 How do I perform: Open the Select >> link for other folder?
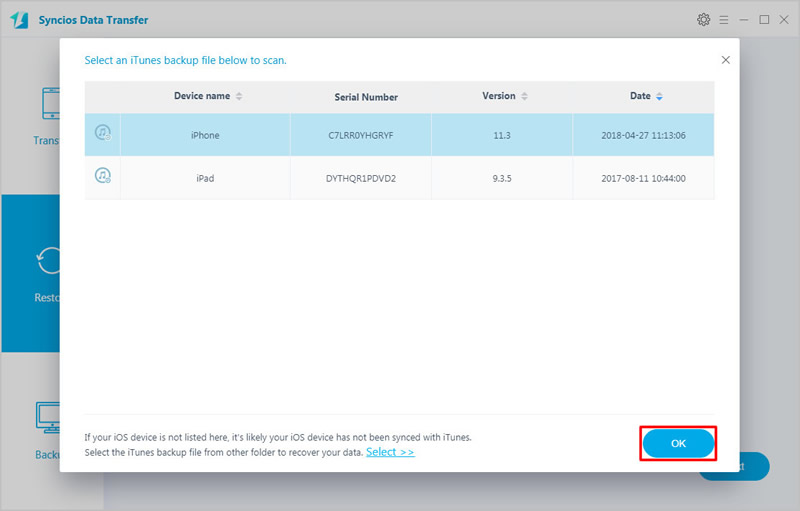coord(390,452)
